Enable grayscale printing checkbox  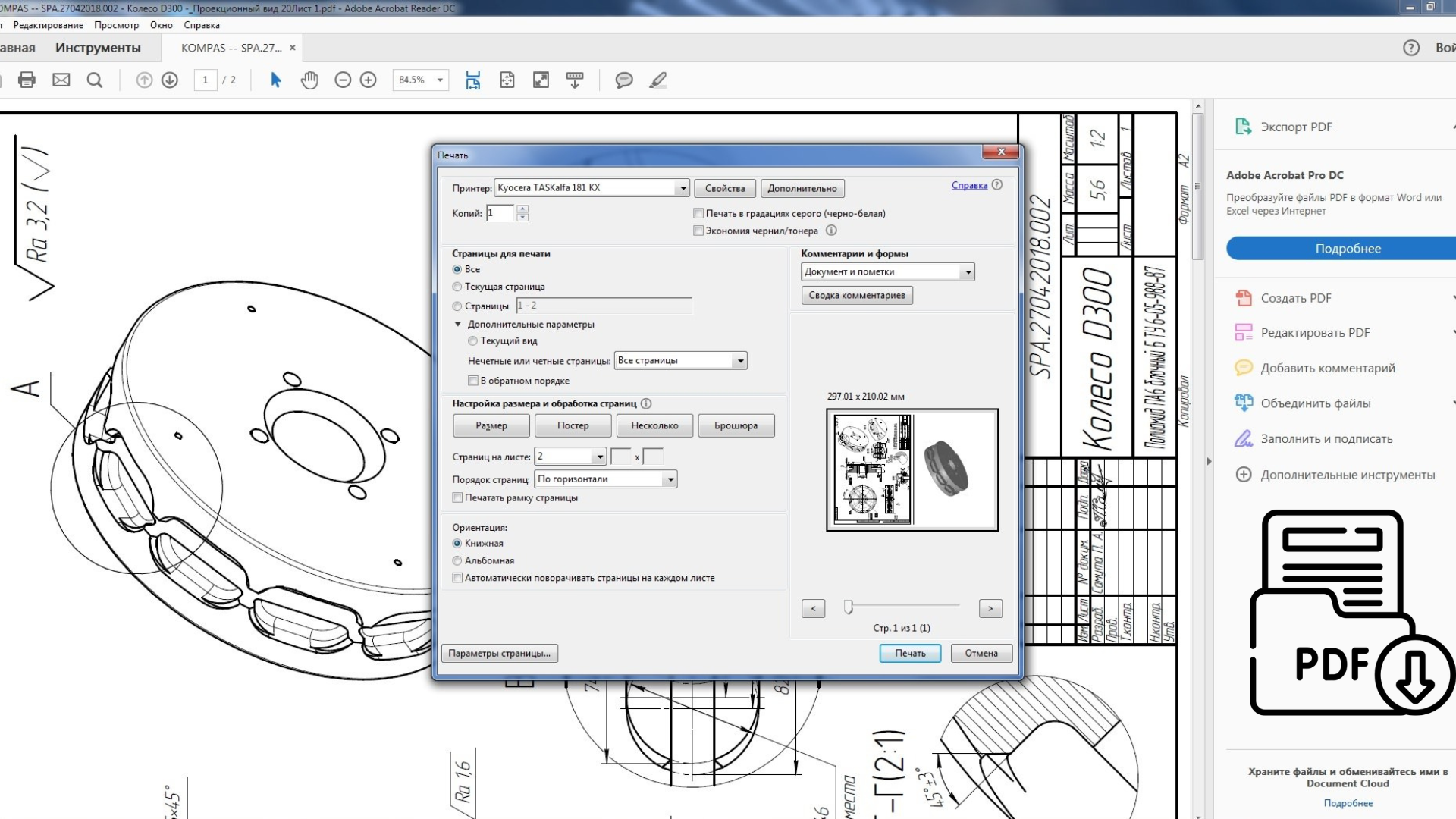(698, 214)
